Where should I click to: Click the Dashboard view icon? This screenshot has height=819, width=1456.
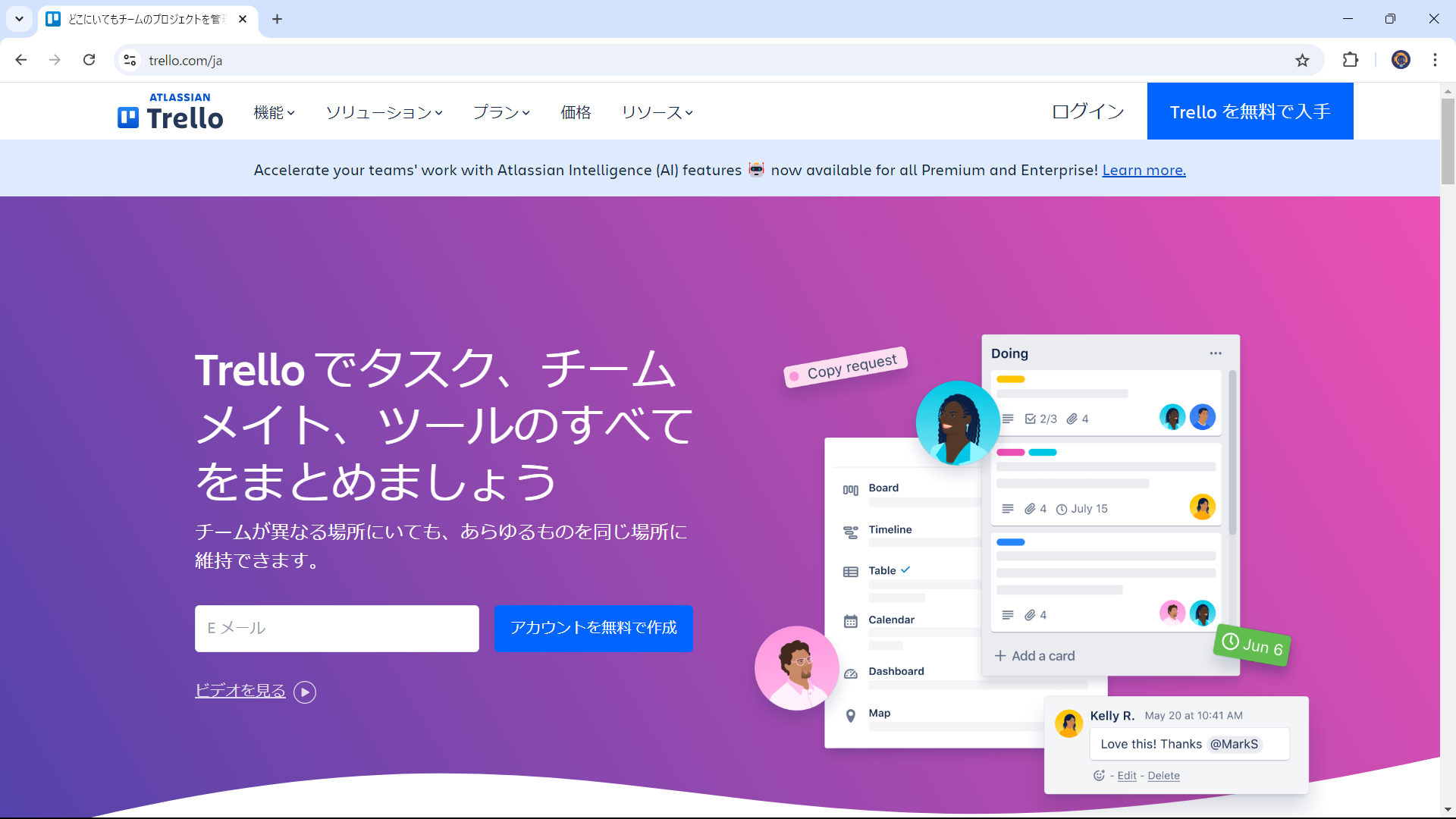(x=851, y=673)
